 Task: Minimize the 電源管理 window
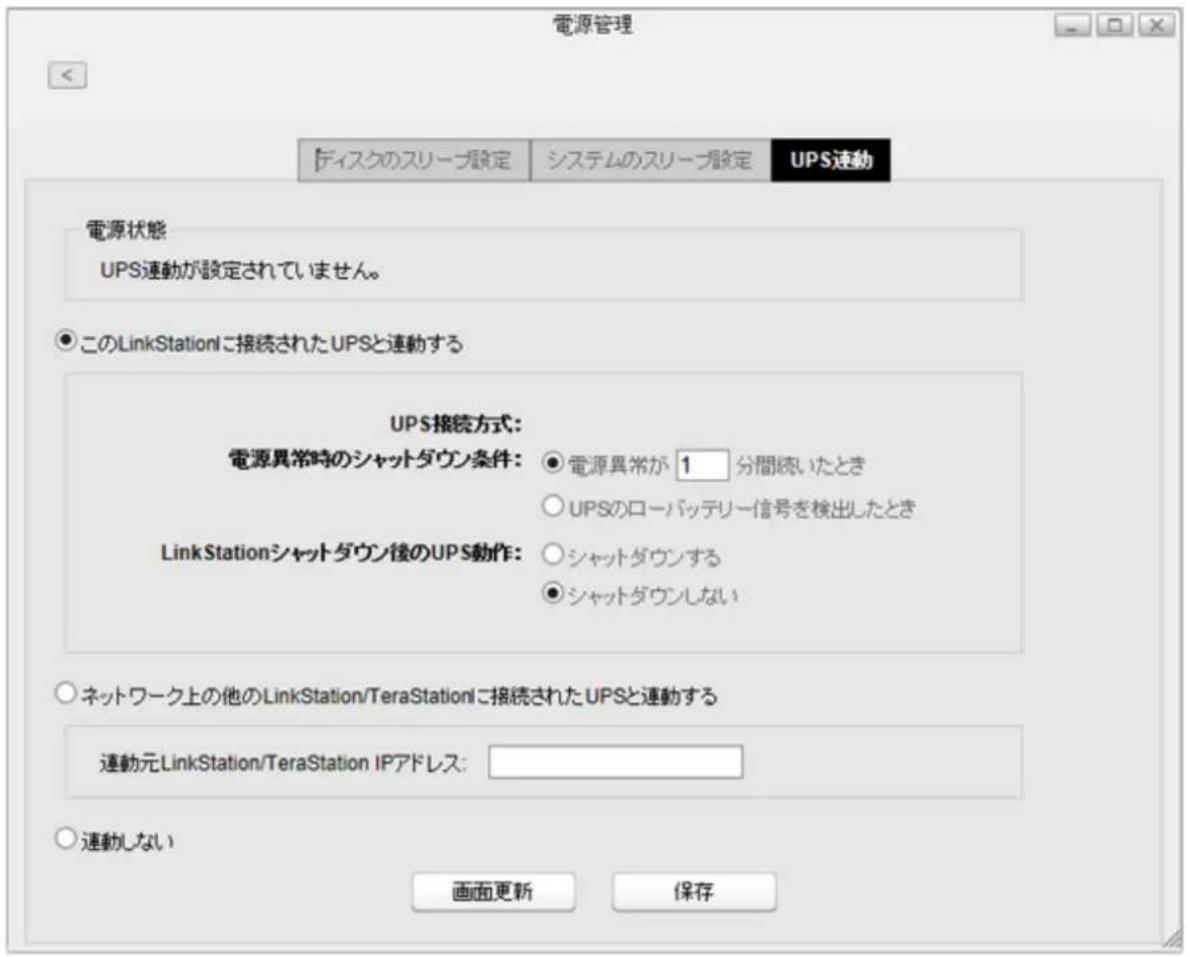click(1072, 26)
